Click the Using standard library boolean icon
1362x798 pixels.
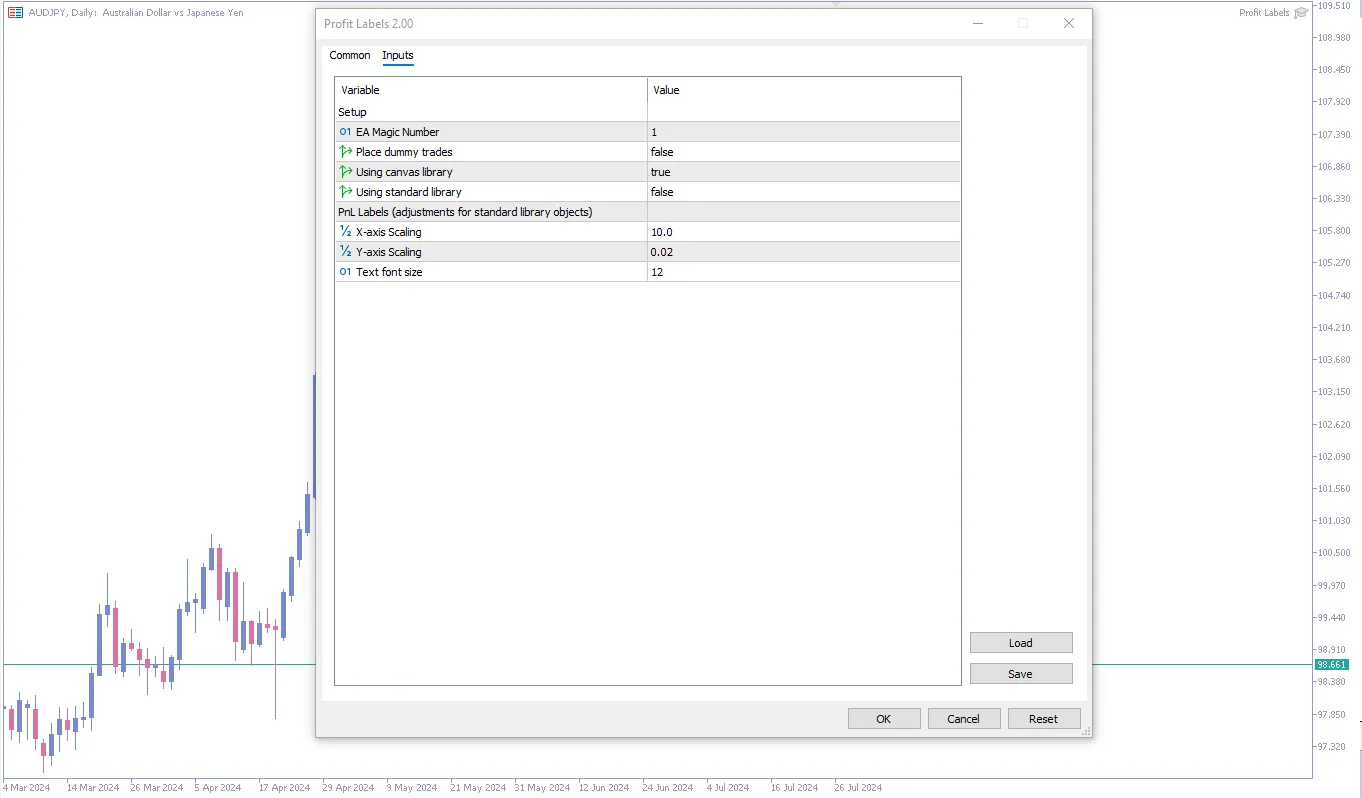point(345,192)
